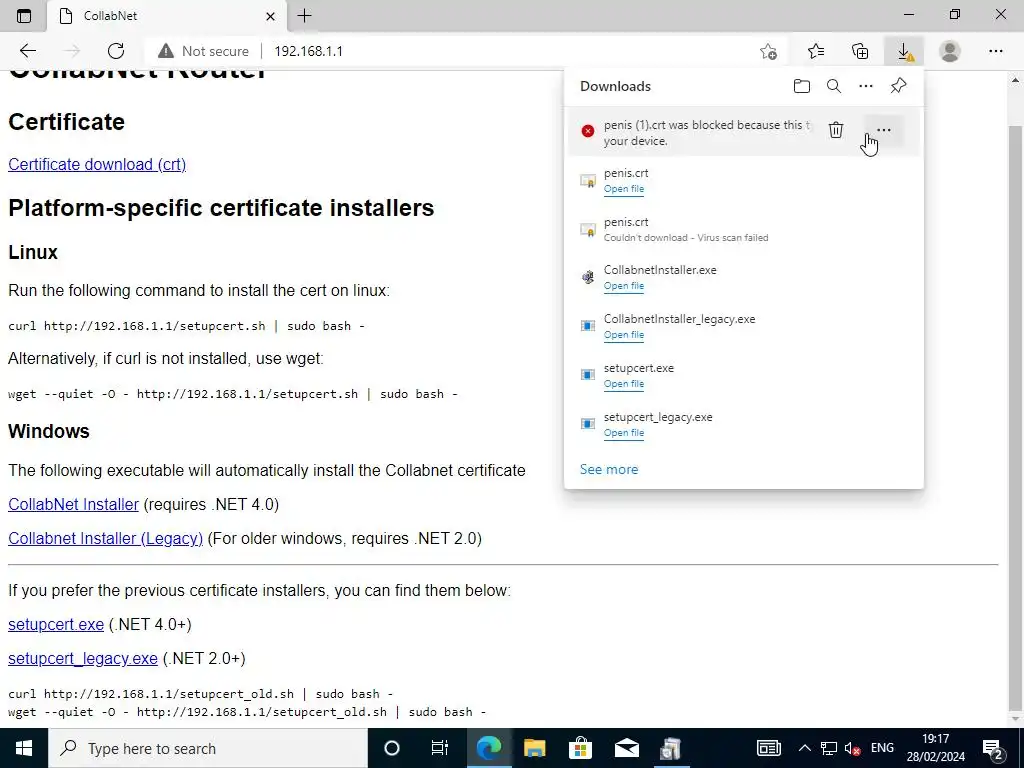Open Task View on taskbar
This screenshot has width=1024, height=768.
pyautogui.click(x=440, y=748)
